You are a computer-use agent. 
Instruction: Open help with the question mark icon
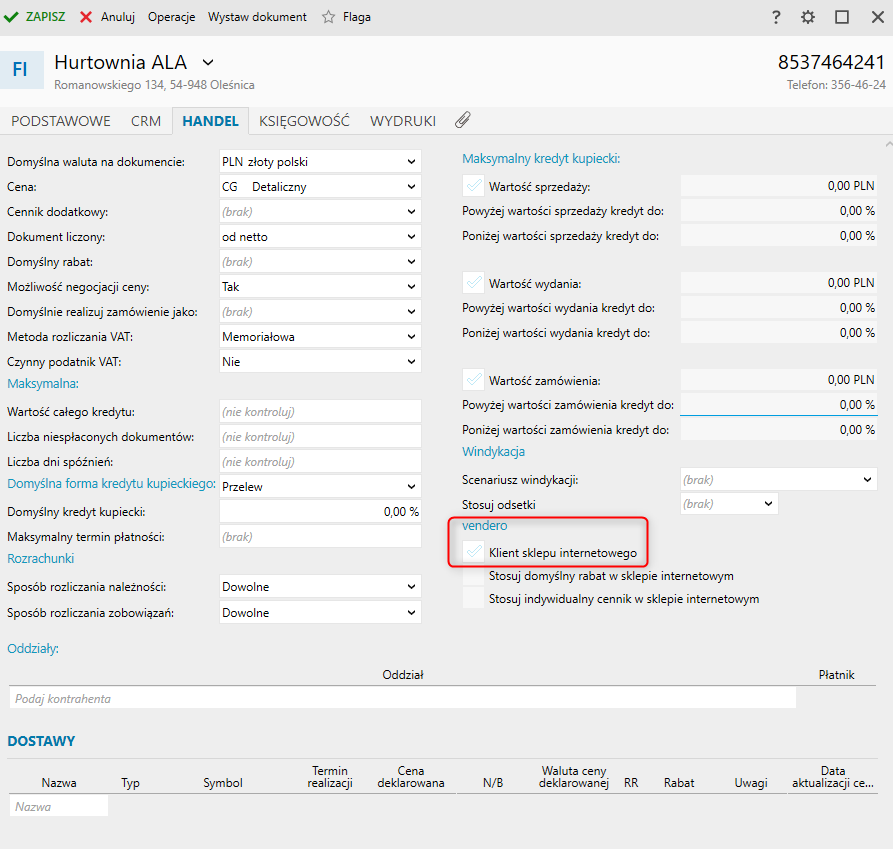776,17
